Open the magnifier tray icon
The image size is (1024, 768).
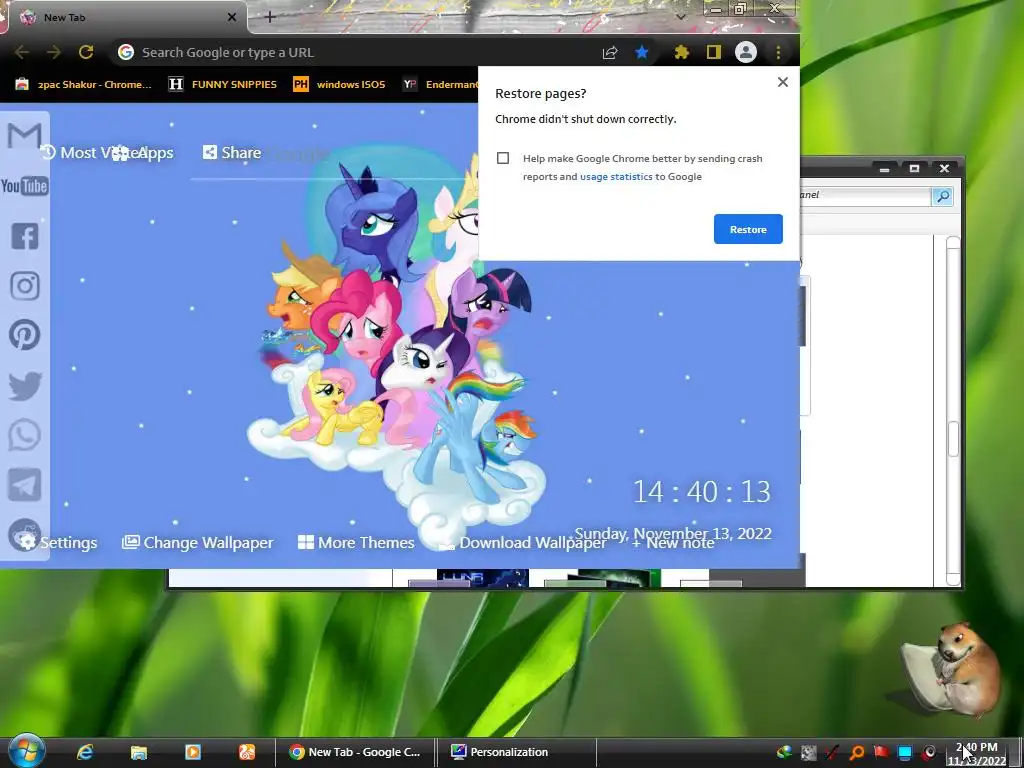click(x=857, y=752)
